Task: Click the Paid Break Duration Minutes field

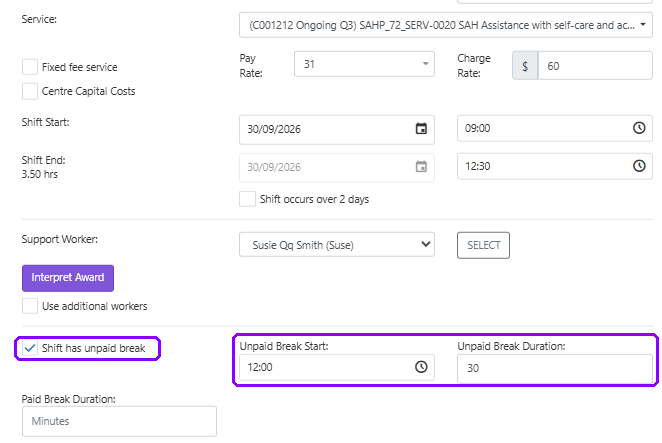Action: 119,421
